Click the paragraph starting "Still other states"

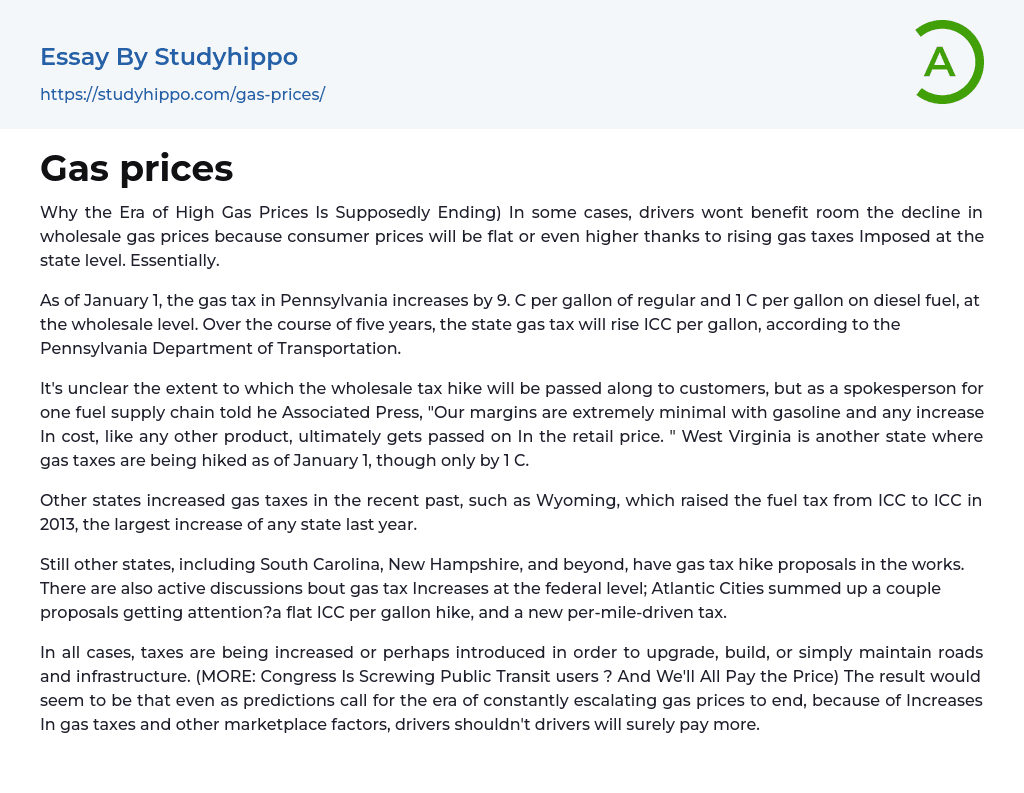point(511,588)
